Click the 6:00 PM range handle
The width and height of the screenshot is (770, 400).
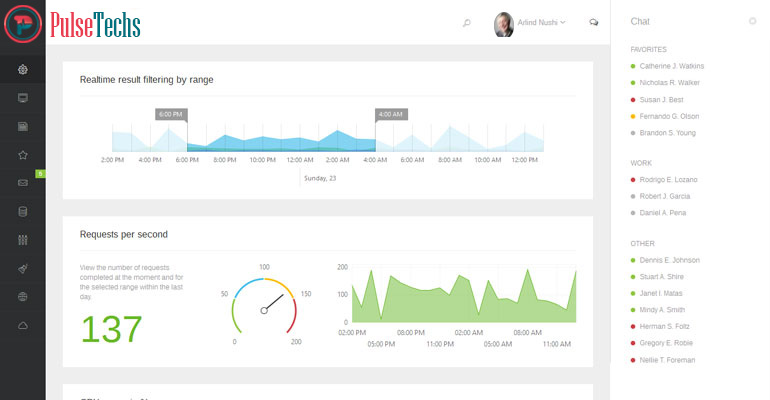pyautogui.click(x=171, y=115)
